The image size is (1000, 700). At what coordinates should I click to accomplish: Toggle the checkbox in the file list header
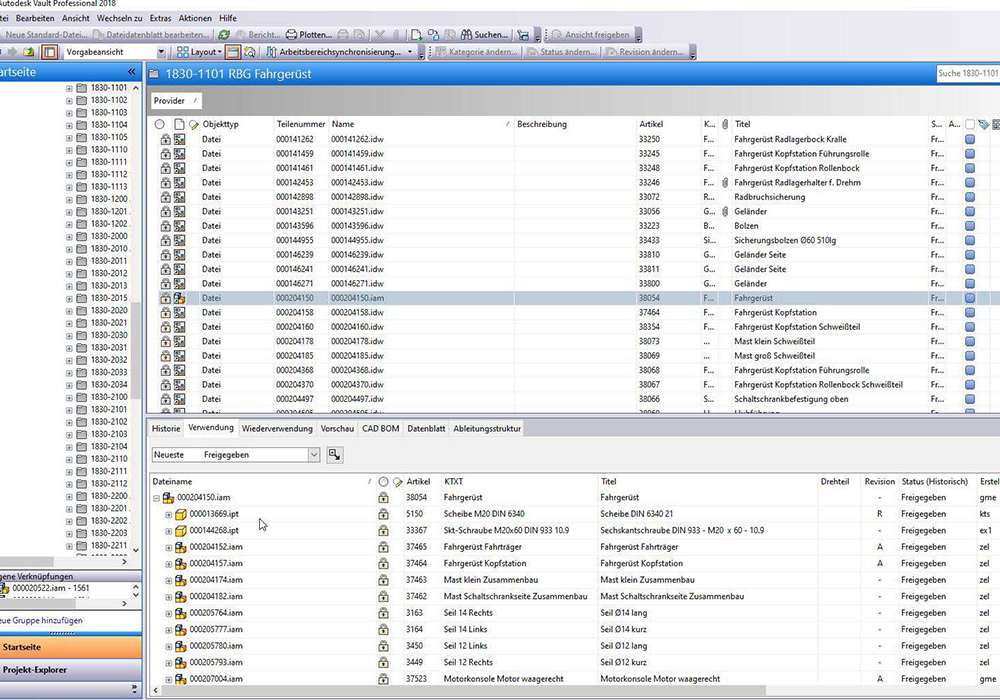coord(969,125)
